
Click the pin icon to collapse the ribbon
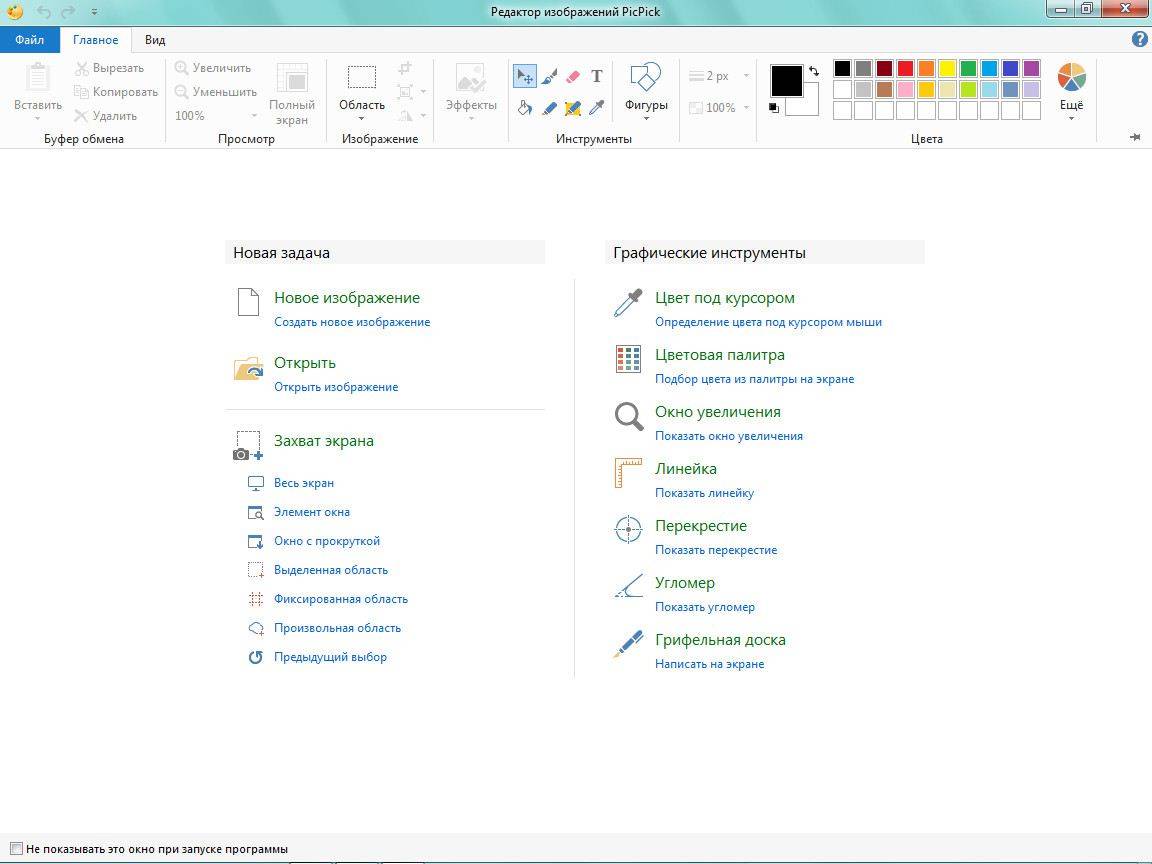[1135, 137]
